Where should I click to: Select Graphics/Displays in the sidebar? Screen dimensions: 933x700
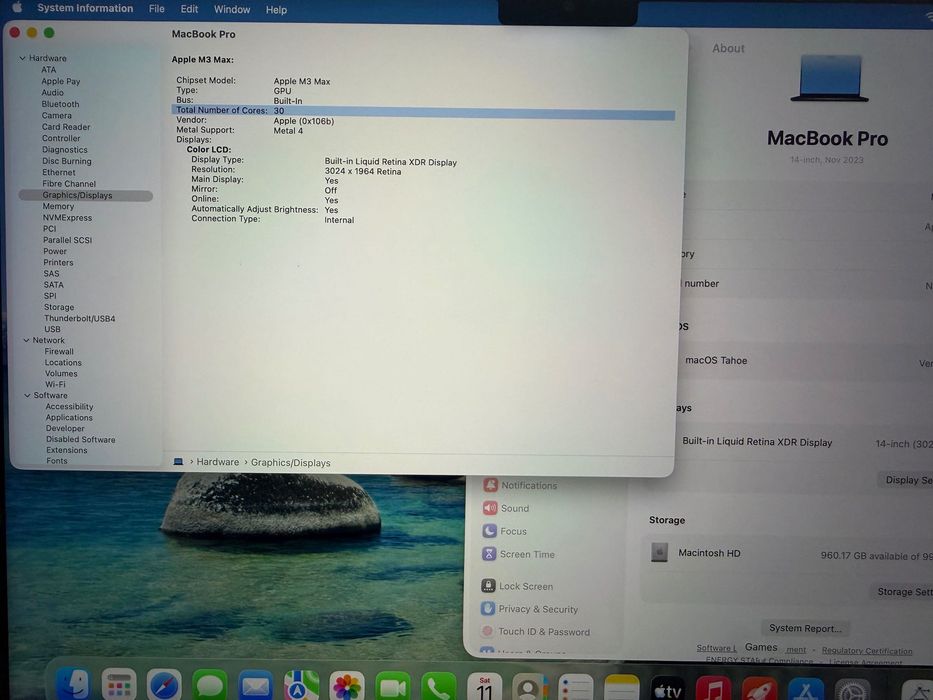[86, 195]
